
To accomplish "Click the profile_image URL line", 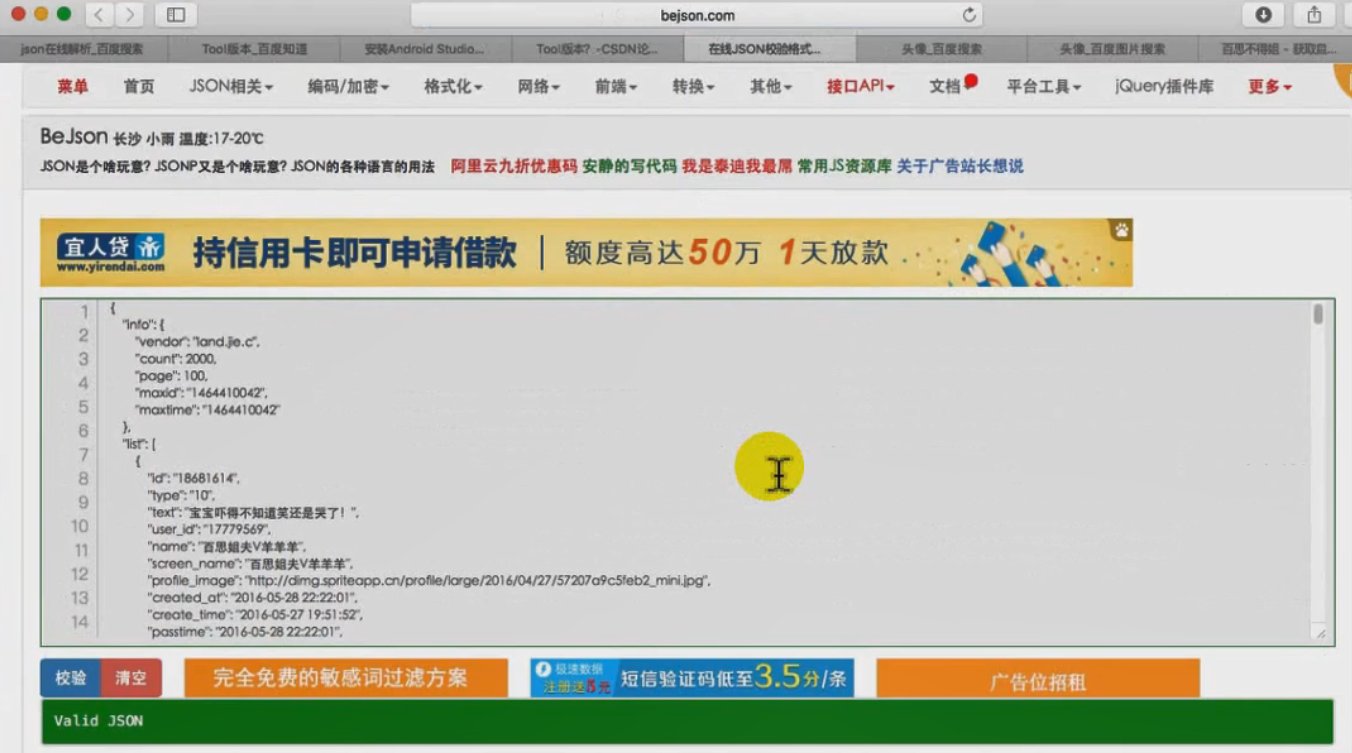I will tap(429, 581).
